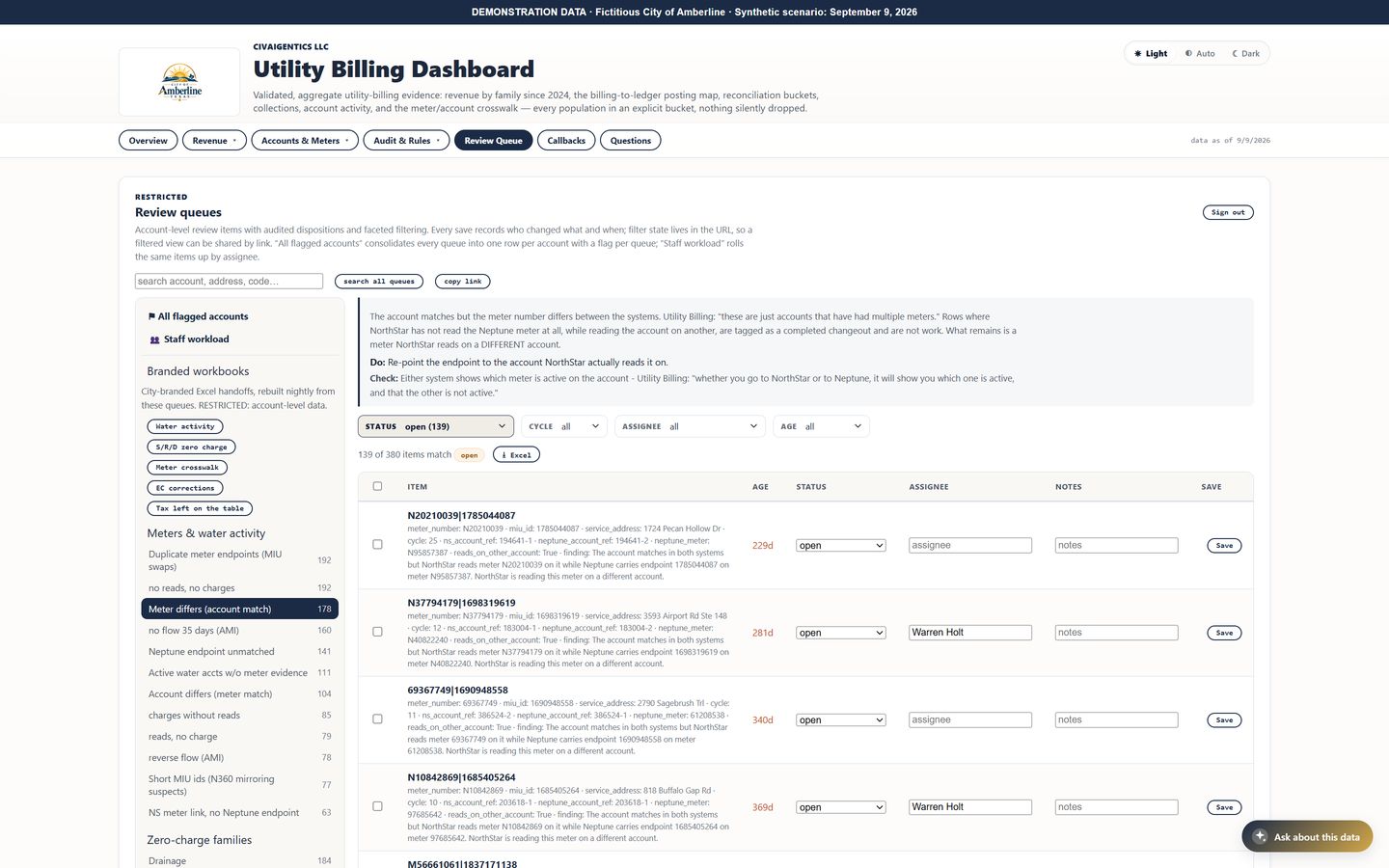
Task: Switch theme to Dark mode
Action: pyautogui.click(x=1245, y=54)
